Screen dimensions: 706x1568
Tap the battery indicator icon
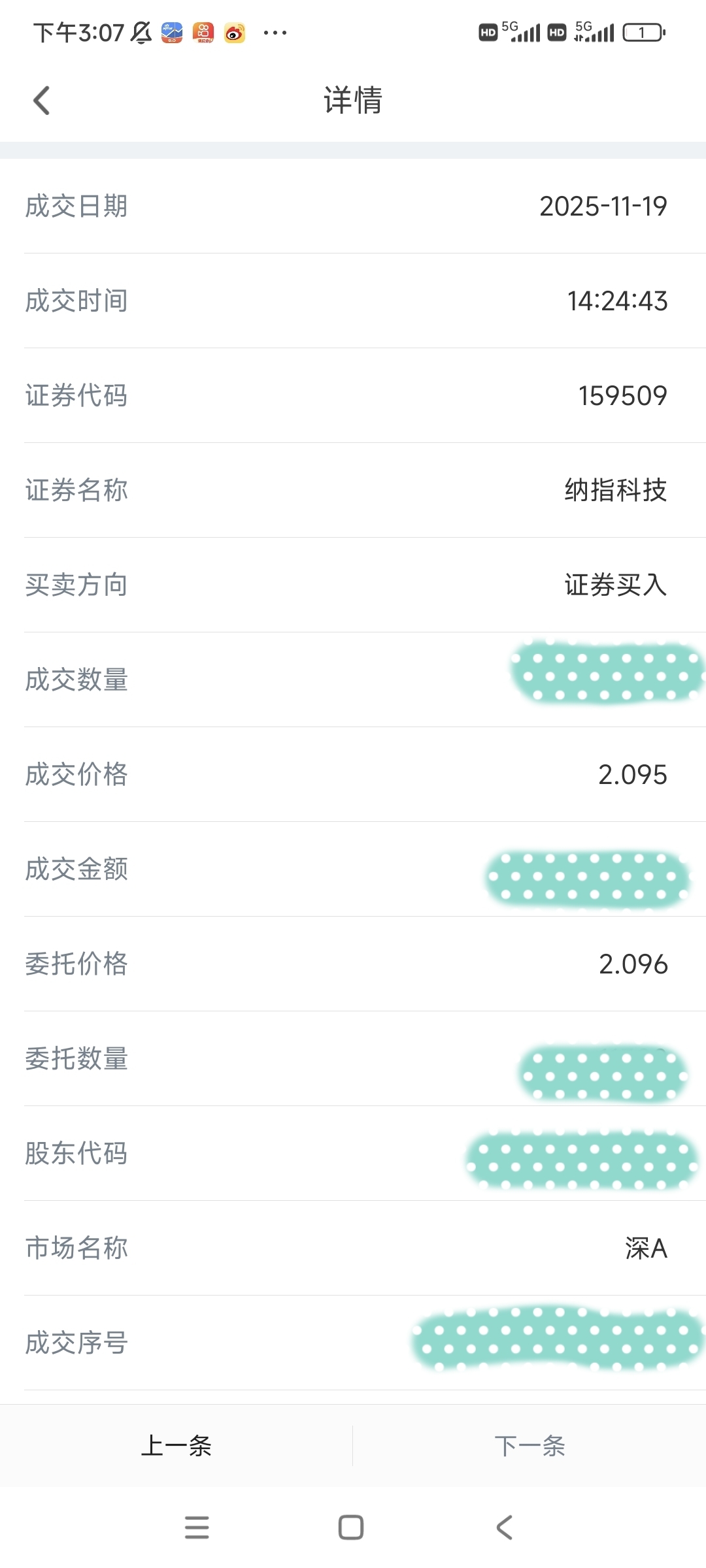[644, 33]
